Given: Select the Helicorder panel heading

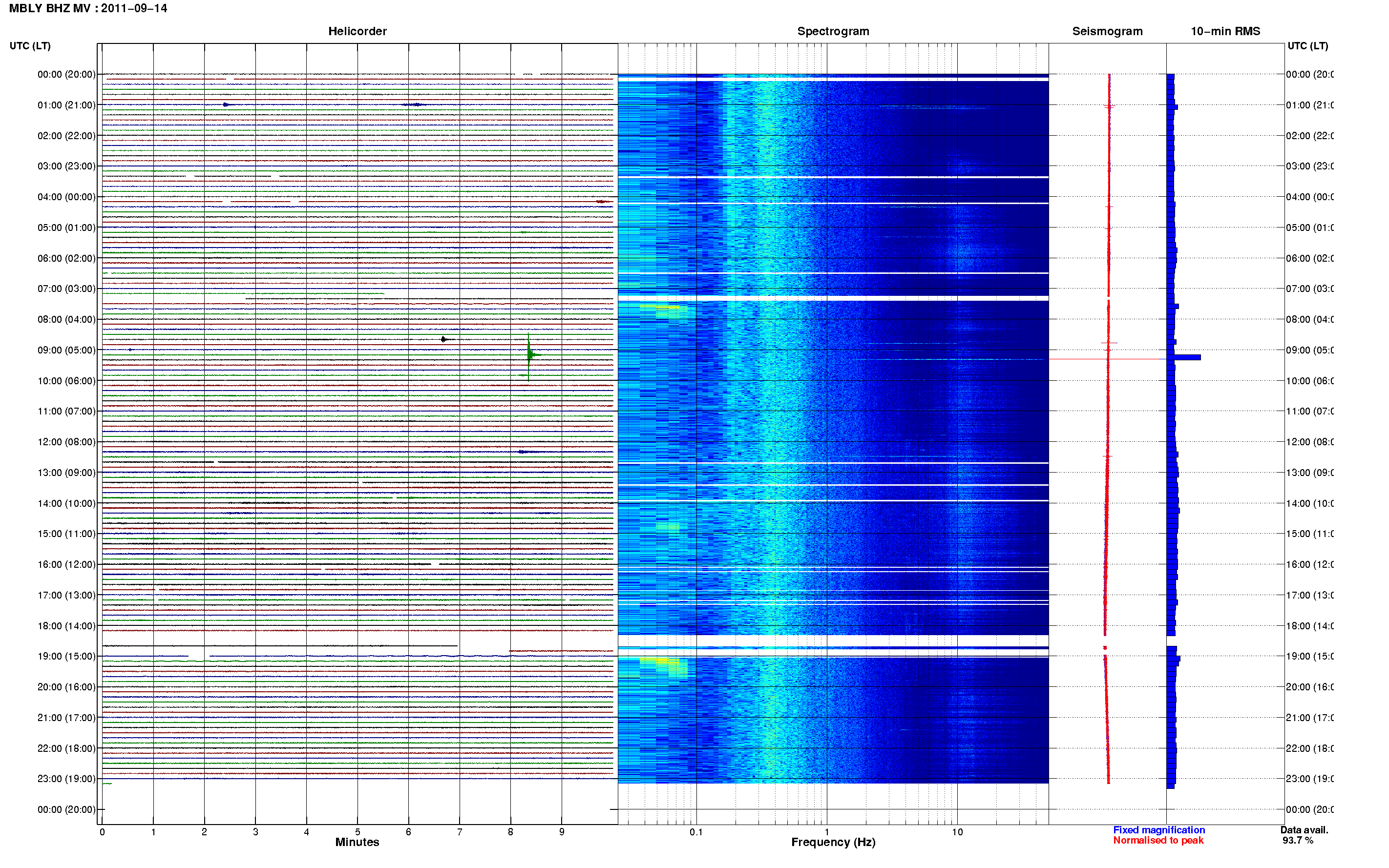Looking at the screenshot, I should tap(357, 32).
